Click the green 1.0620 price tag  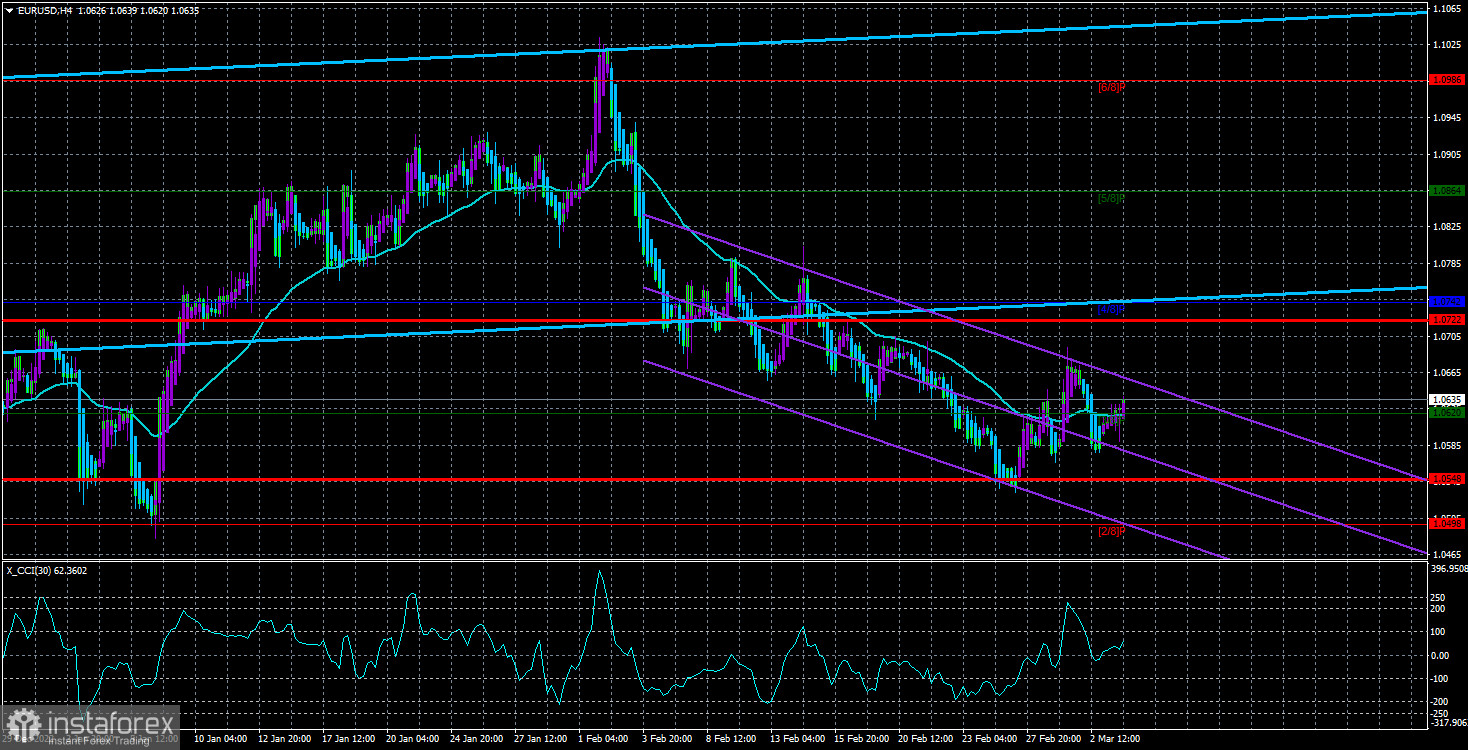click(1447, 412)
